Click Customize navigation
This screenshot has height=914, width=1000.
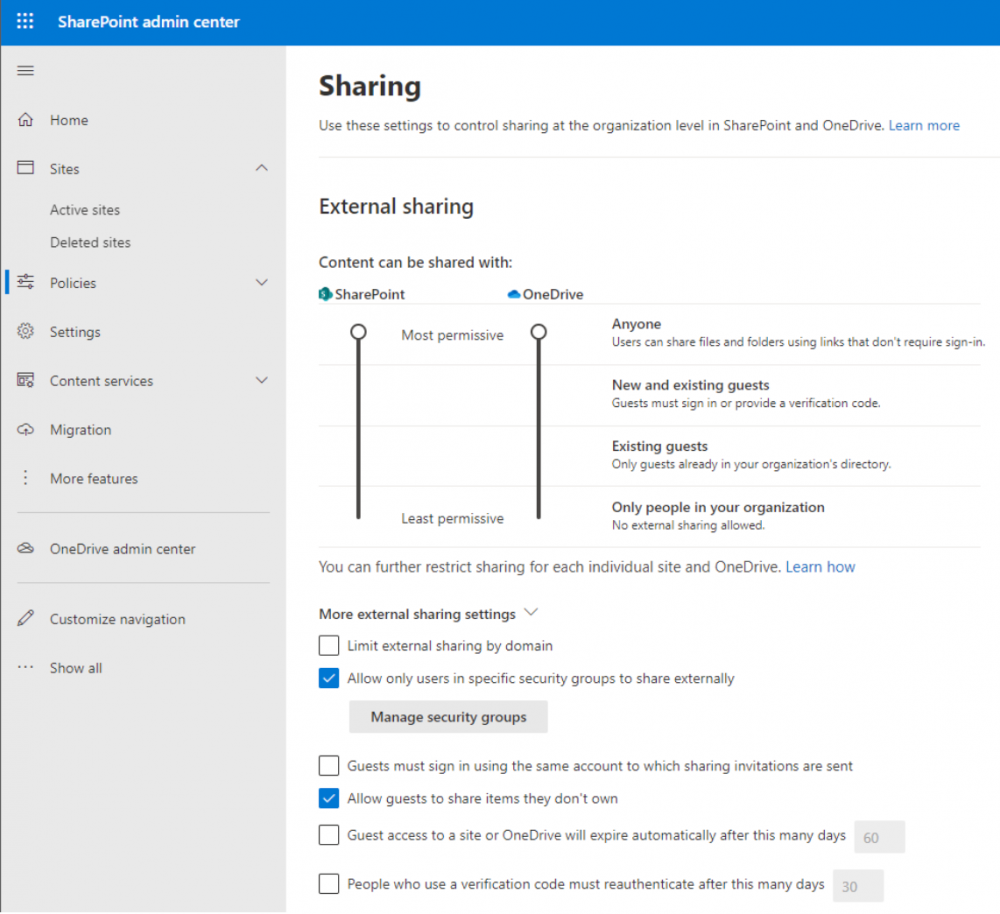coord(117,619)
